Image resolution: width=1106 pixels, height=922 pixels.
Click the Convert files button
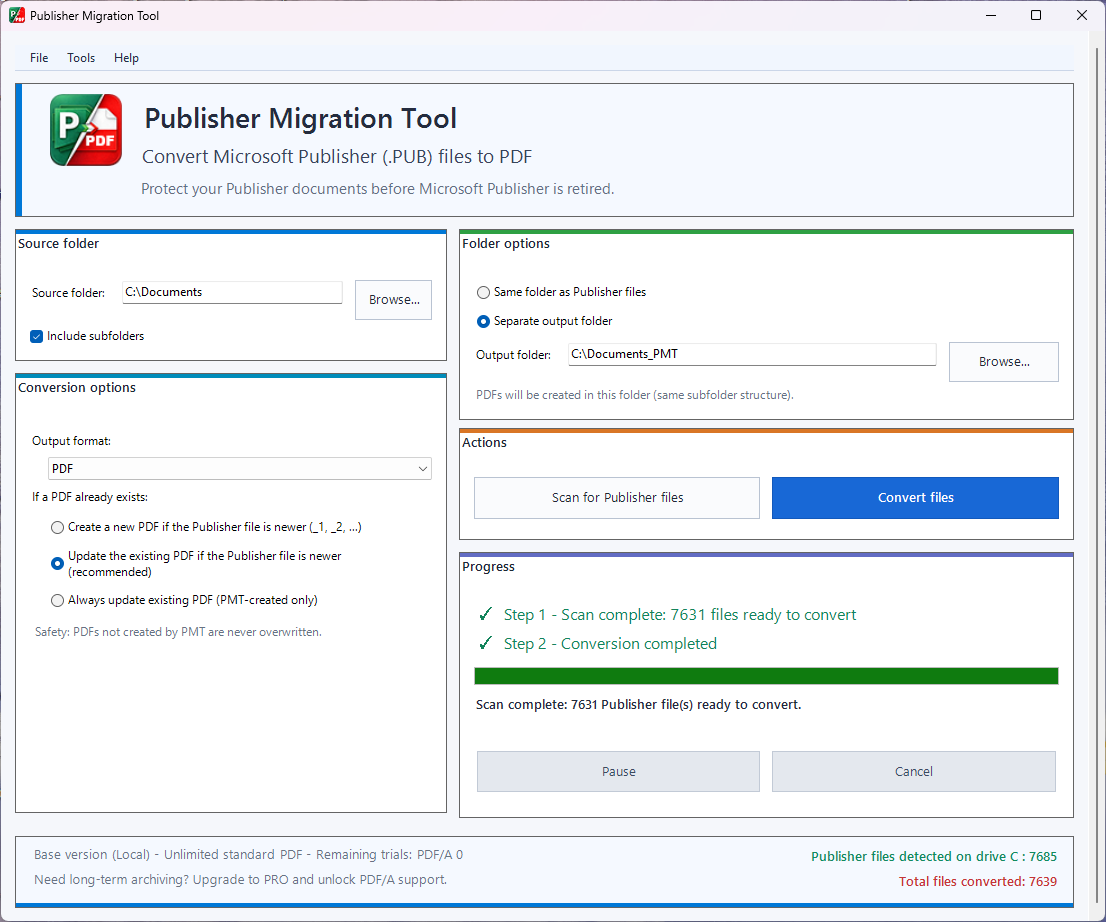(x=916, y=498)
